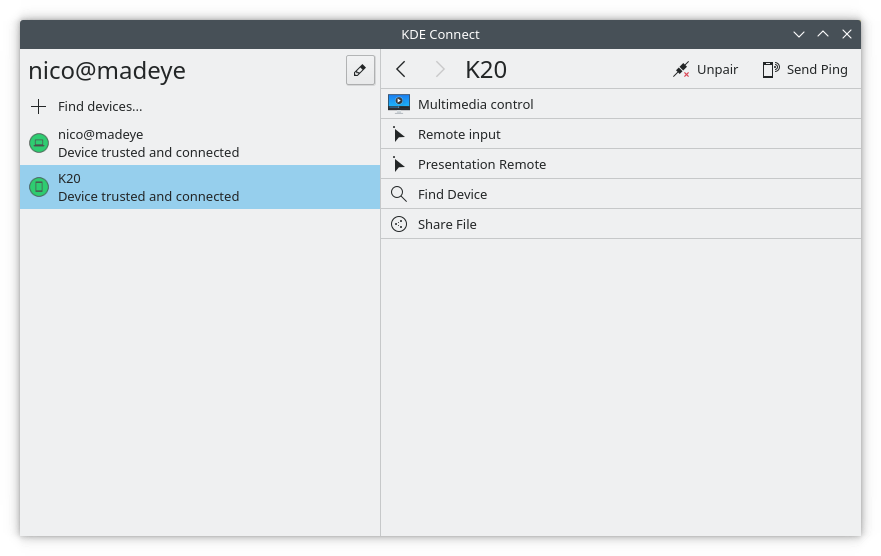Click the Presentation Remote pointer icon
Viewport: 881px width, 556px height.
[x=399, y=164]
